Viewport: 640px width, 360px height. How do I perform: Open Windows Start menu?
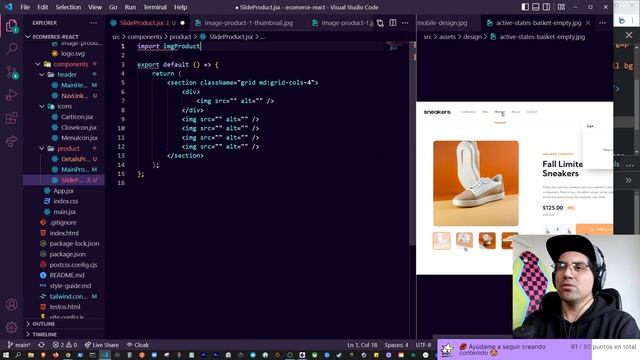tap(6, 355)
